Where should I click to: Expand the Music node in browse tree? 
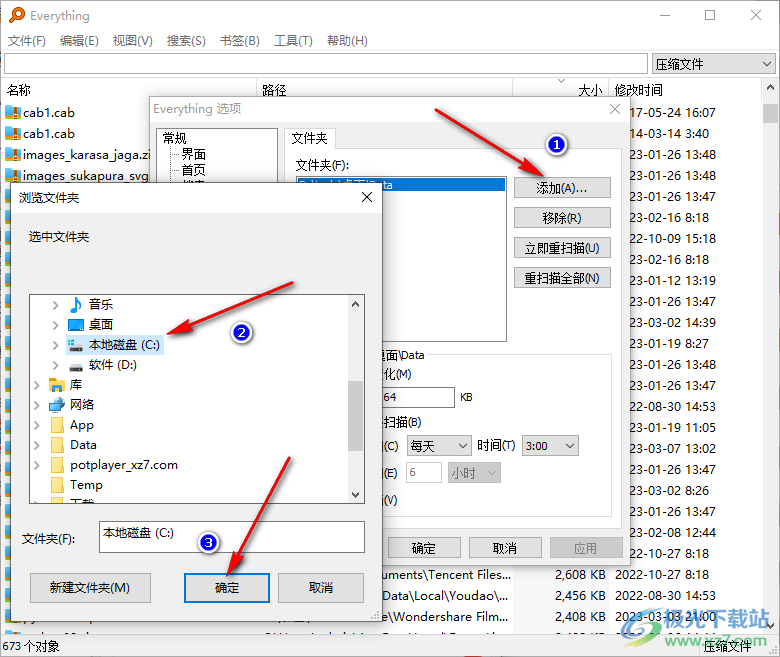[x=55, y=305]
